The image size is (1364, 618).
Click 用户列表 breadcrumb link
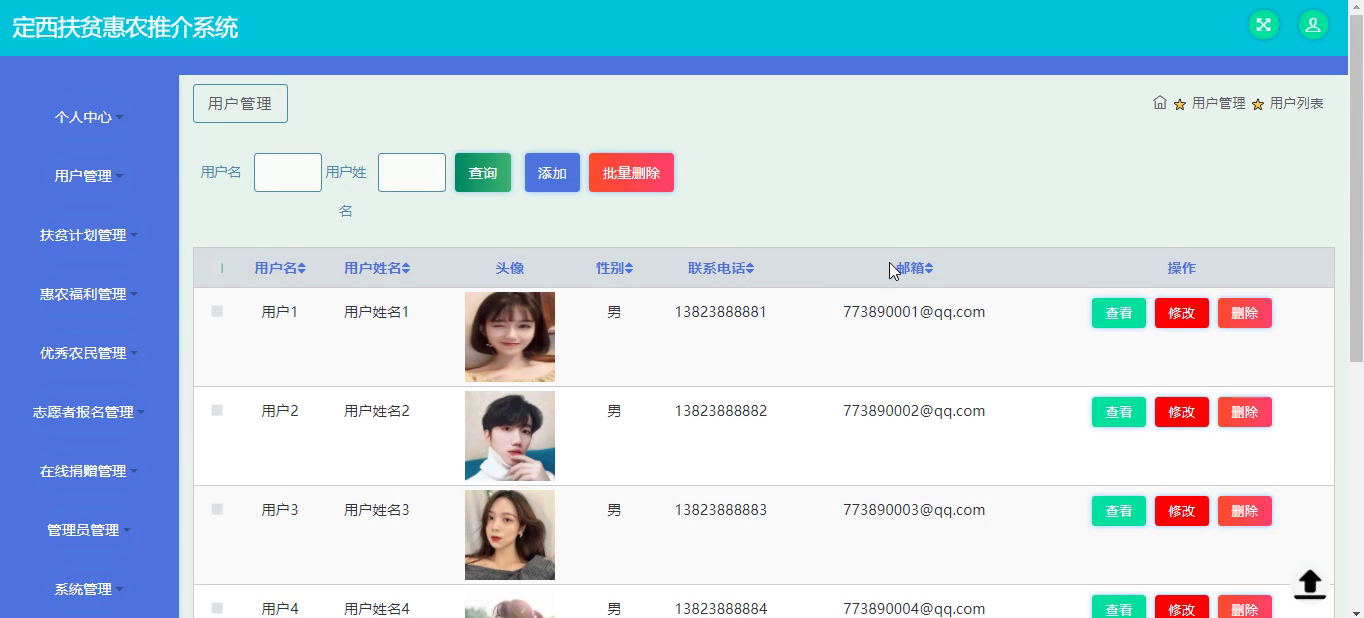(x=1297, y=103)
